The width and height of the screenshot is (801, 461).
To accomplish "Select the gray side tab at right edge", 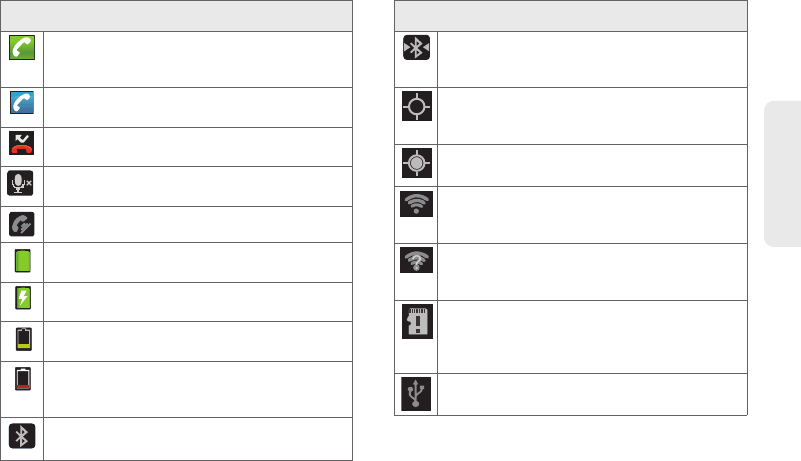I will tap(781, 177).
